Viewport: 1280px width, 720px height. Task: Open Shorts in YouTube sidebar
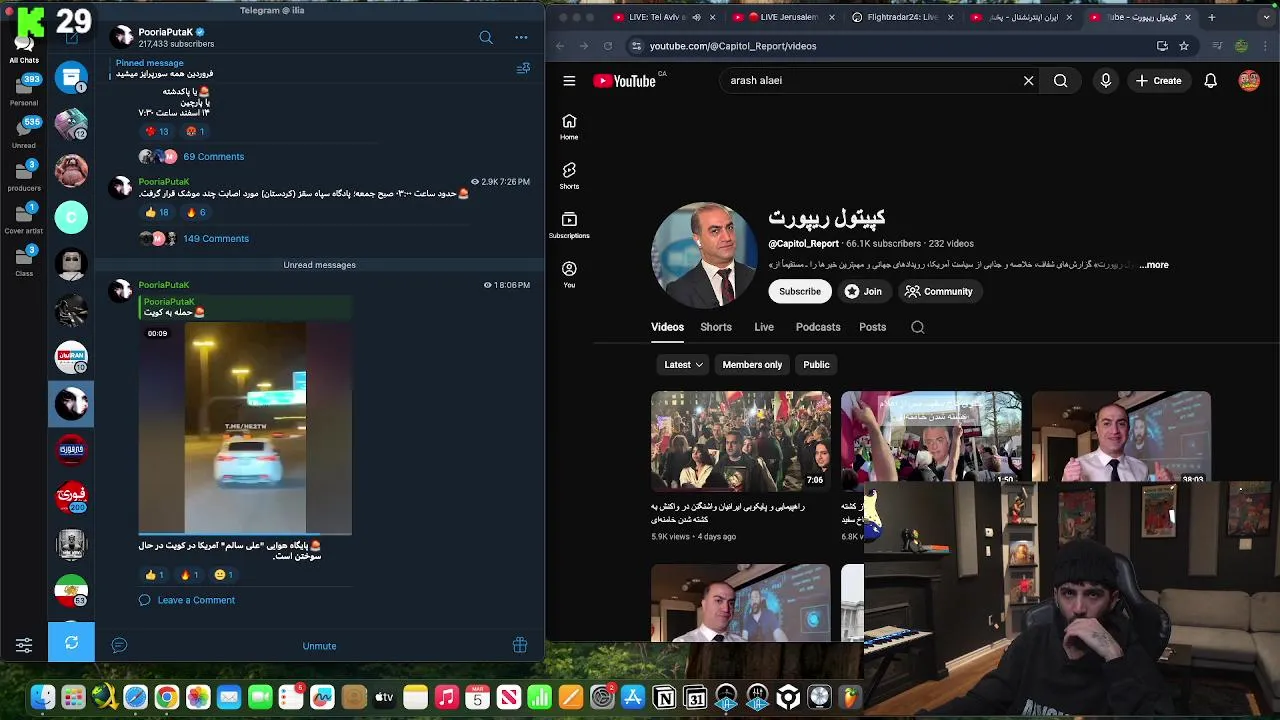point(569,176)
